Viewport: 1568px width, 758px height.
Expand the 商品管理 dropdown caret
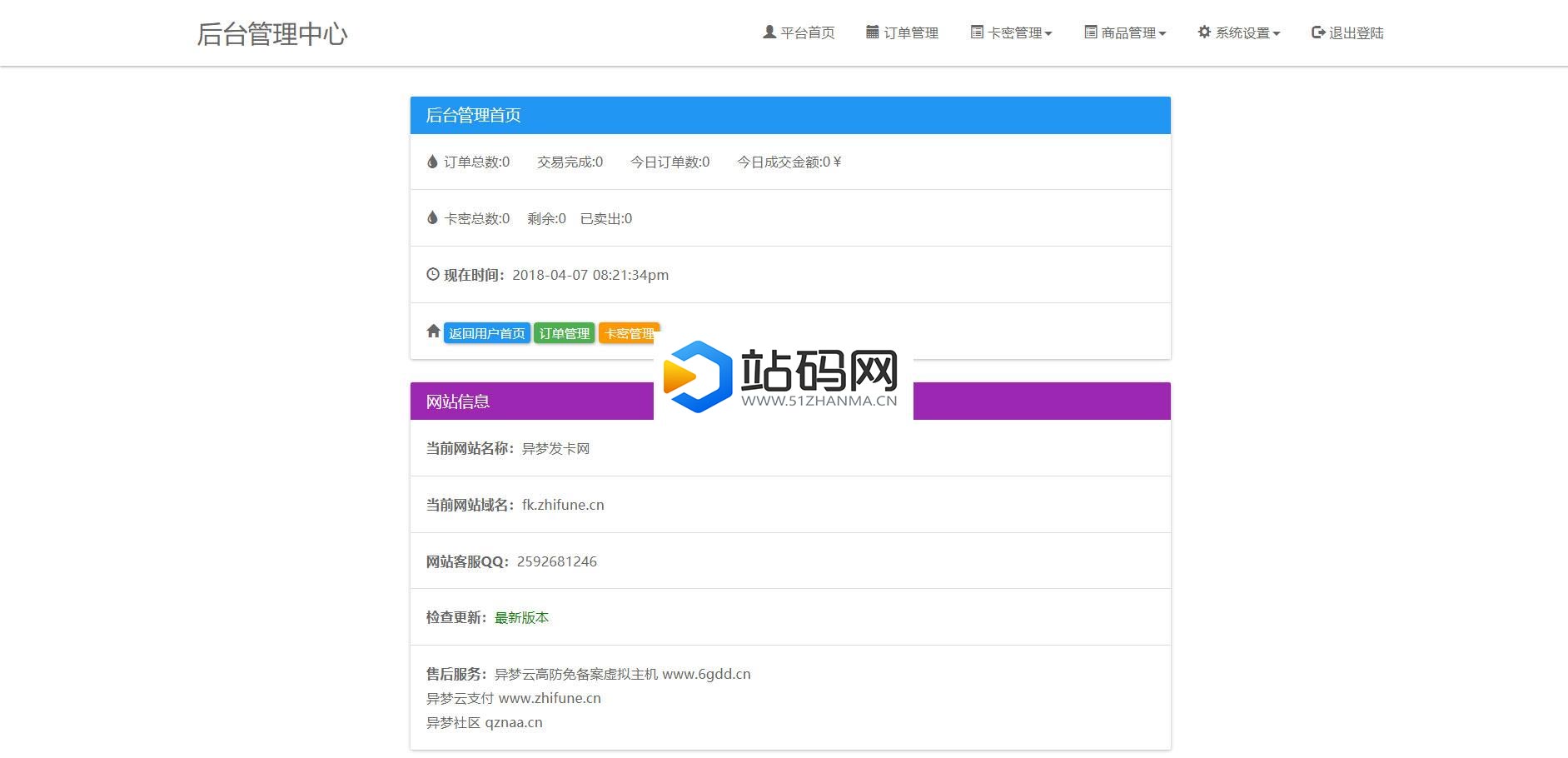(1162, 34)
